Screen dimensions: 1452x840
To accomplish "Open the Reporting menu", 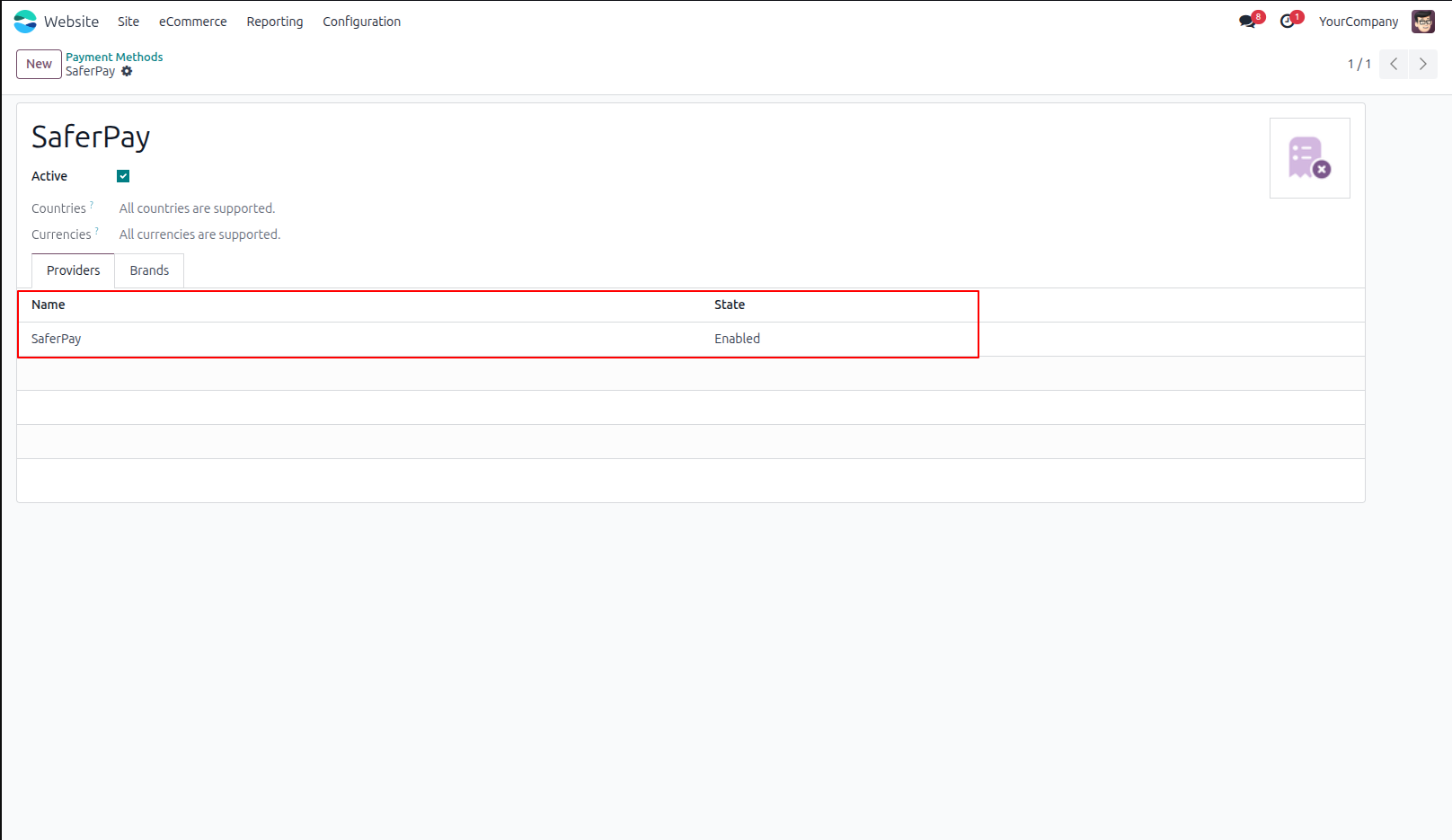I will tap(275, 22).
